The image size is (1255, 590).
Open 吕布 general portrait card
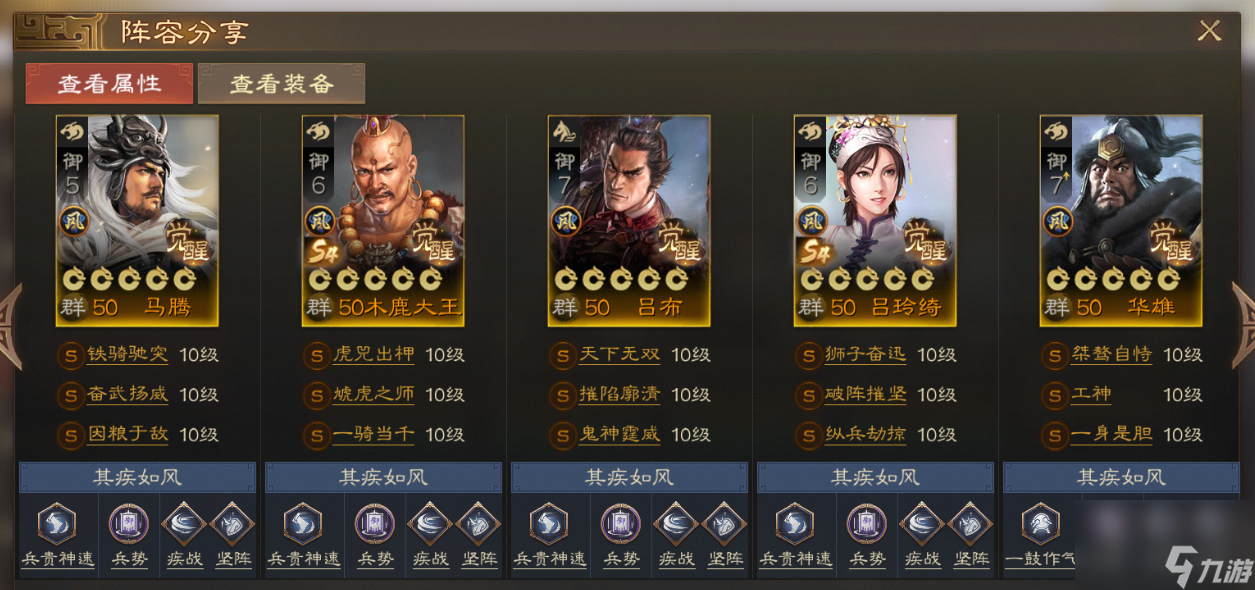(x=629, y=220)
